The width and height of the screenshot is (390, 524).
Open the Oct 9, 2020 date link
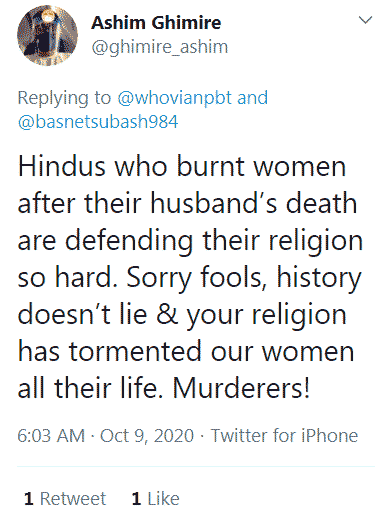[x=147, y=435]
